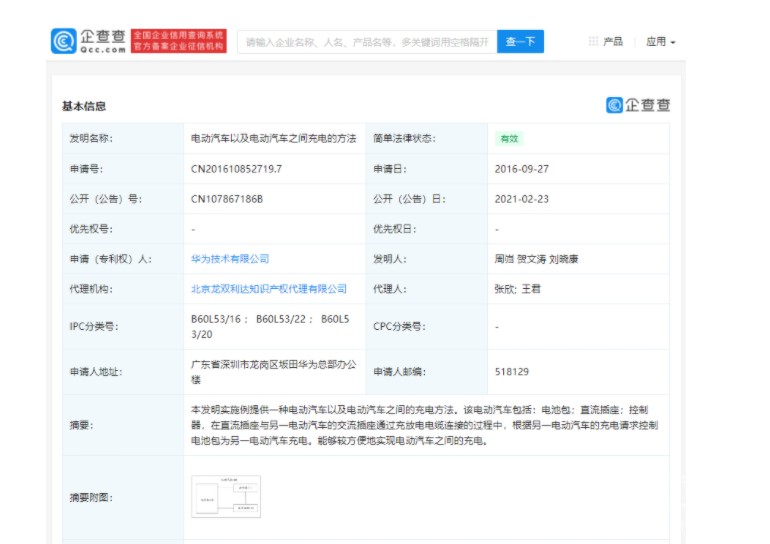Click the agents cell 张欣; 王君
Screen dimensions: 770x544
(517, 289)
